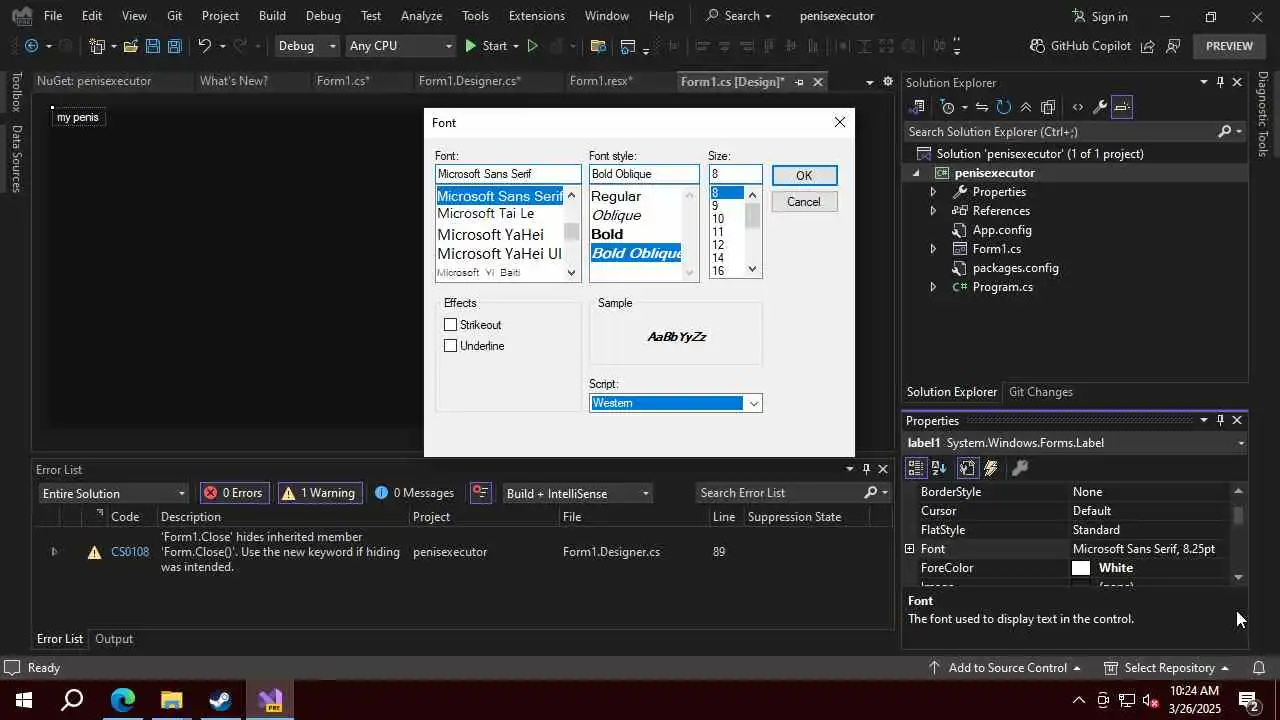The height and width of the screenshot is (720, 1280).
Task: Expand References node in Solution Explorer
Action: pos(933,210)
